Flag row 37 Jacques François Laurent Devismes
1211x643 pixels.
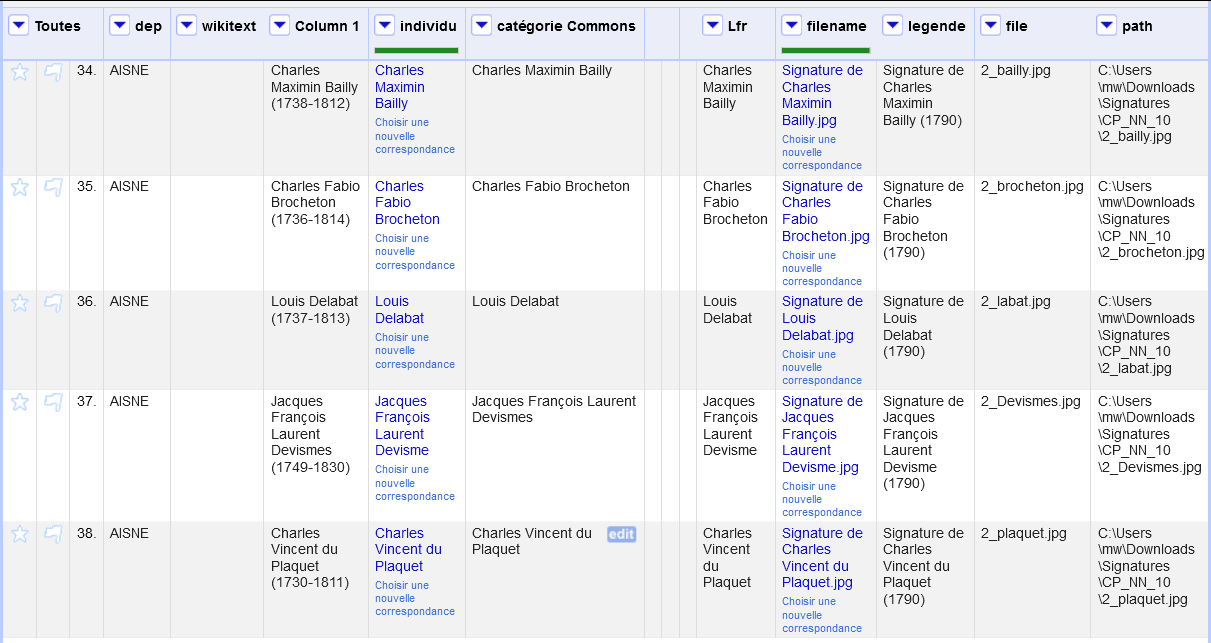click(53, 402)
